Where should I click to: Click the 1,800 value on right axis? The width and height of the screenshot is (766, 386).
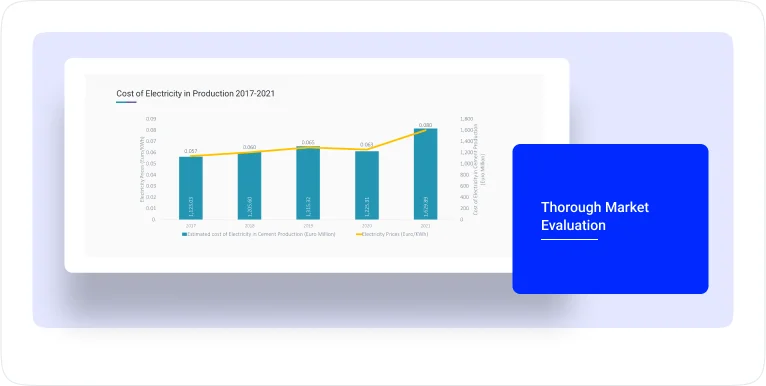467,119
